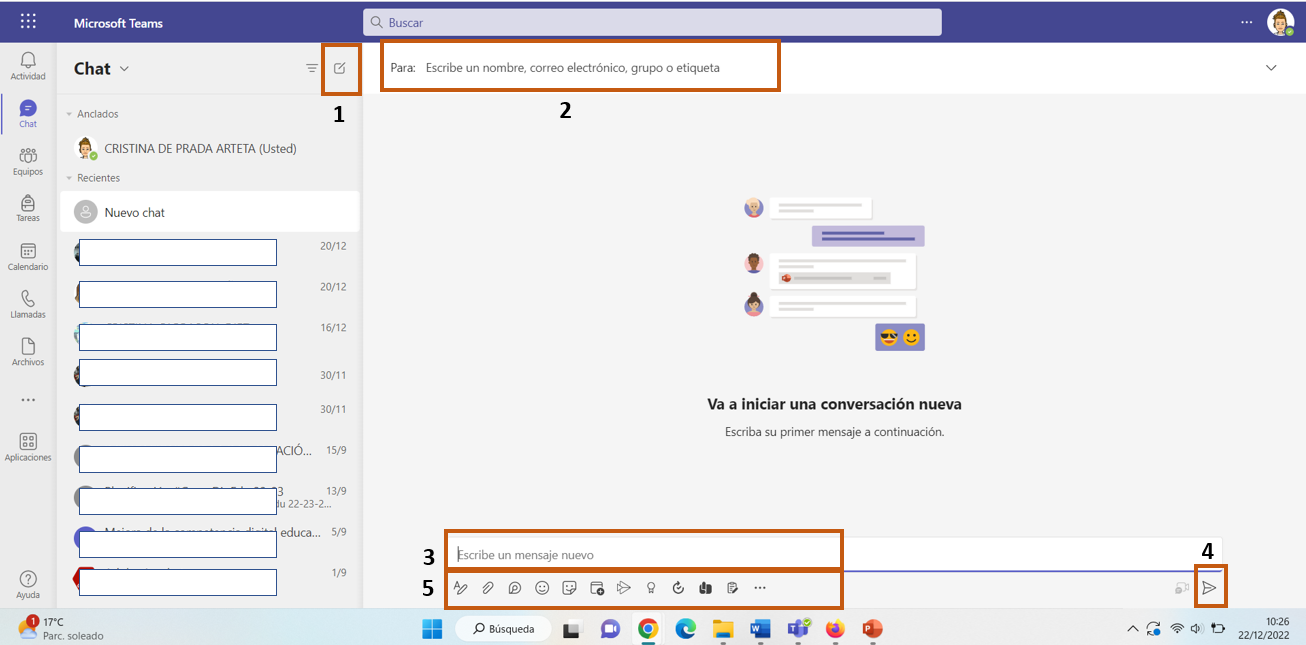Open Archivos in the sidebar

pos(28,352)
